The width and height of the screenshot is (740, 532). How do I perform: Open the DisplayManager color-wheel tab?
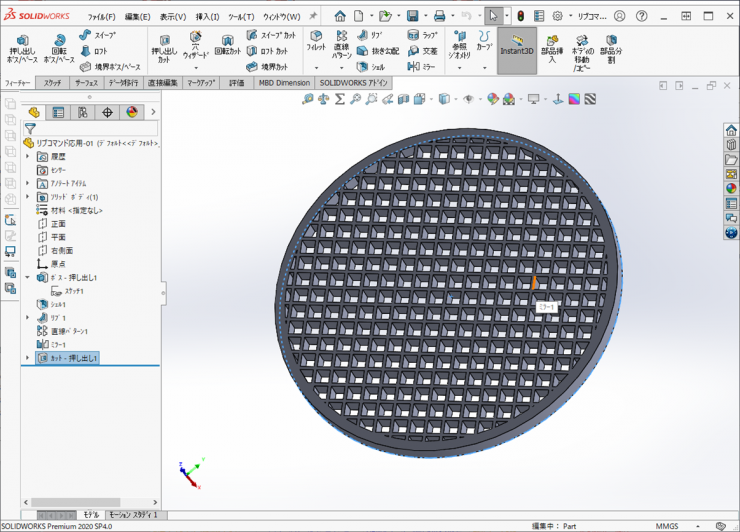[x=131, y=112]
